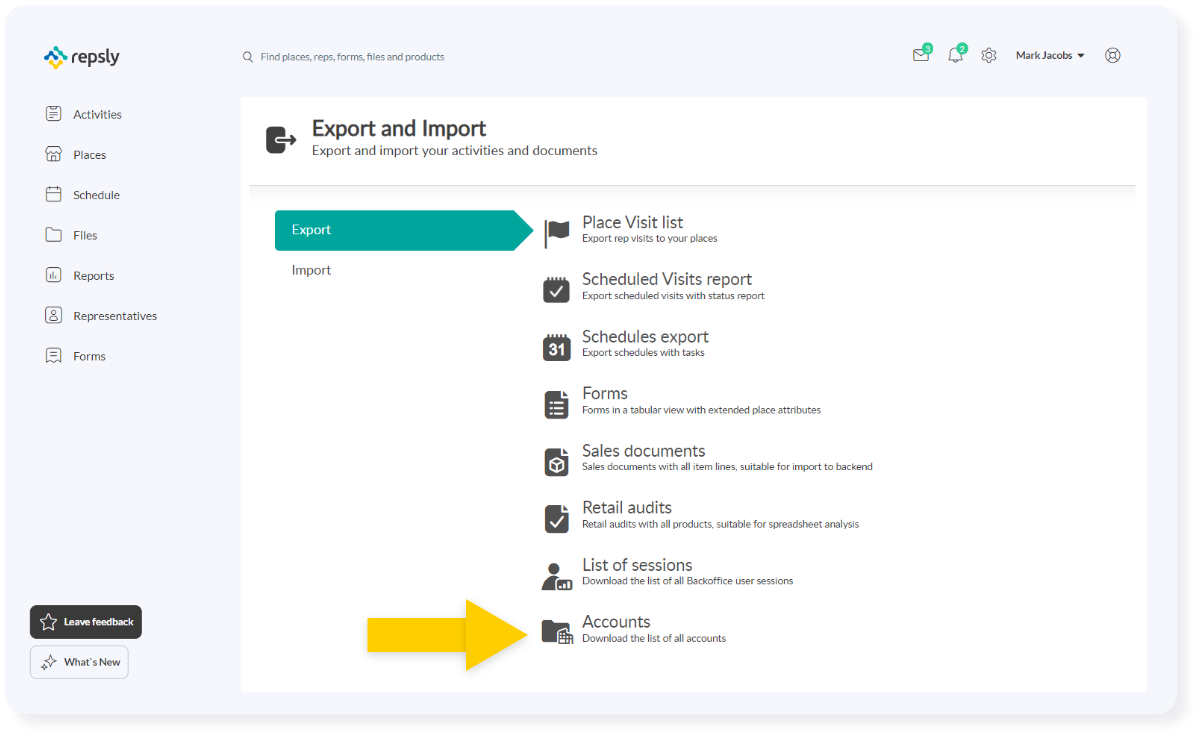Click the Reports chart icon

coord(54,275)
